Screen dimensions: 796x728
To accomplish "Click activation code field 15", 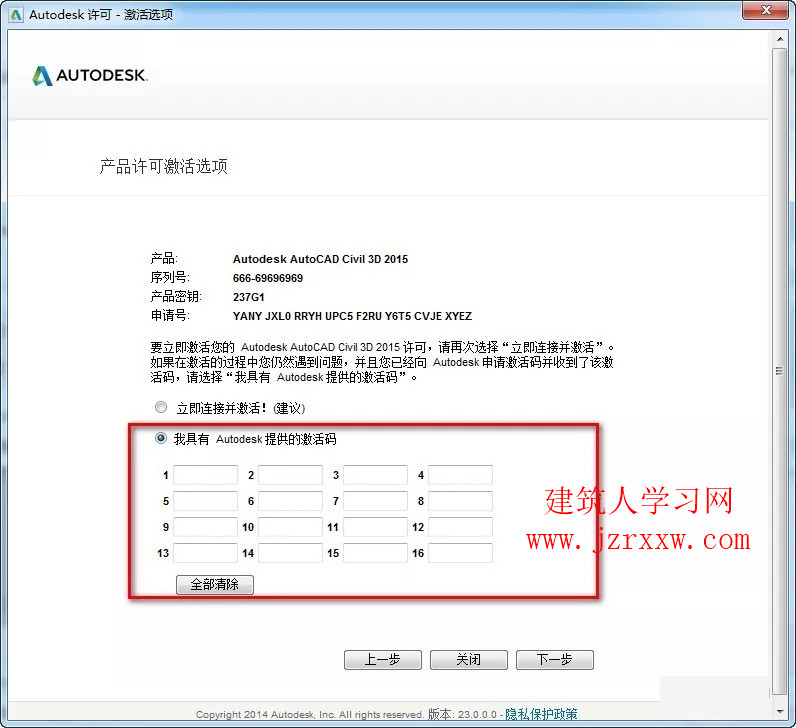I will click(375, 553).
